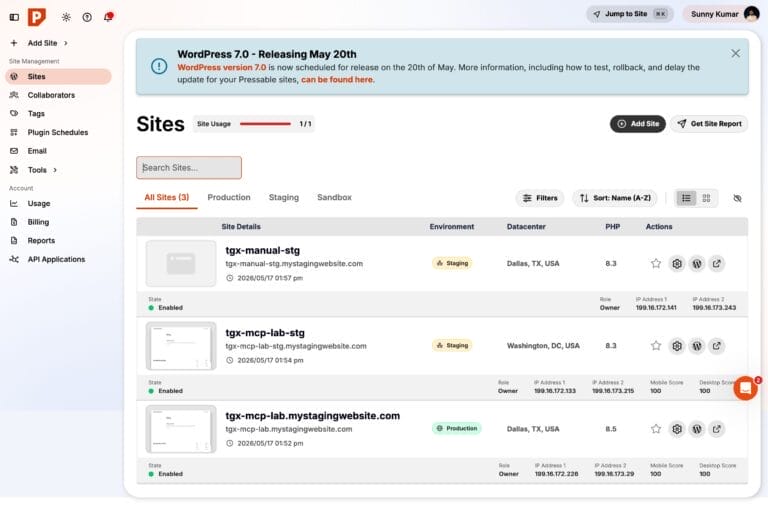Open tgx-mcp-lab-stg site name

(x=265, y=333)
